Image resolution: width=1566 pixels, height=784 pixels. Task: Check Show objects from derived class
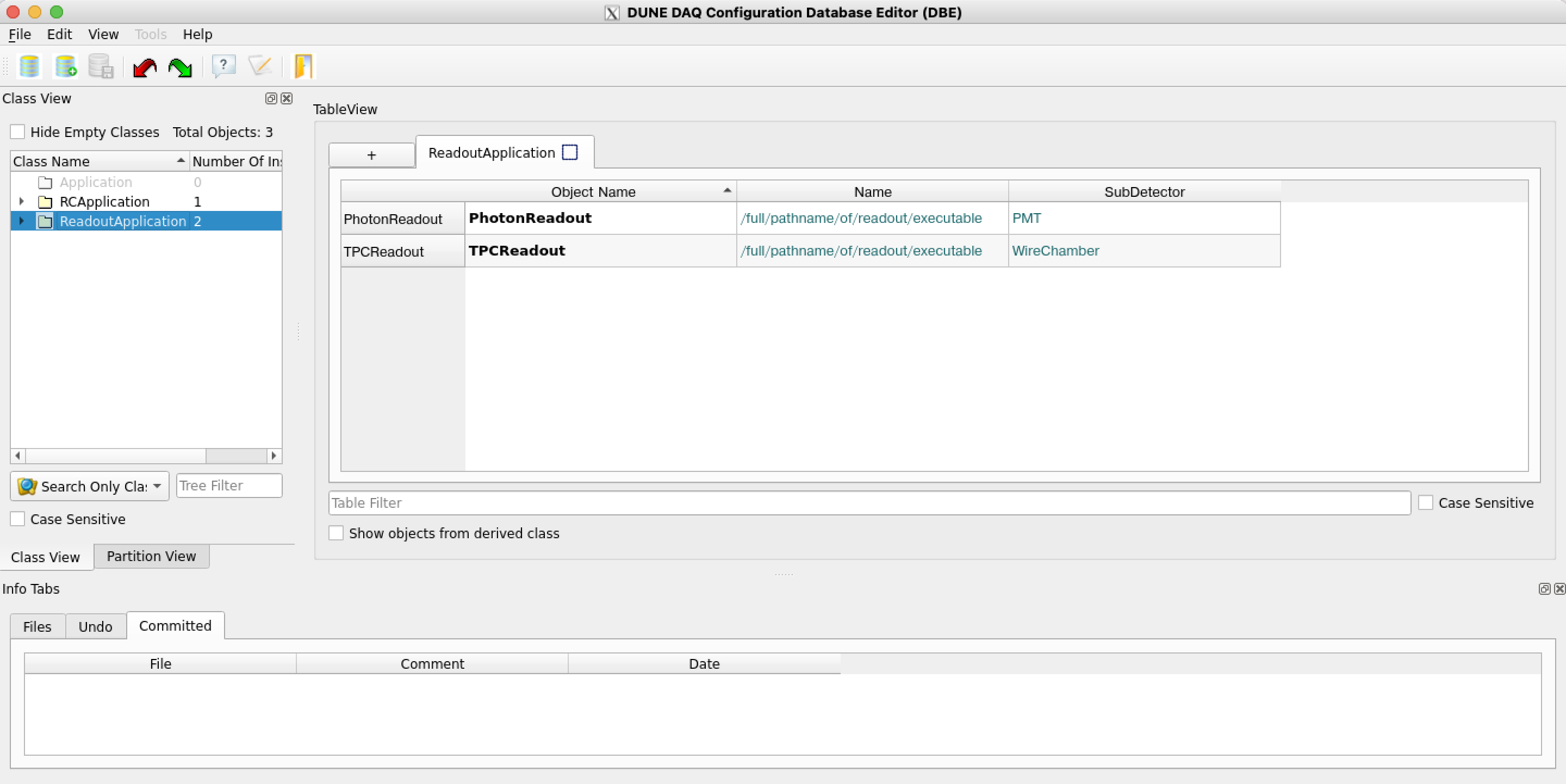point(336,533)
